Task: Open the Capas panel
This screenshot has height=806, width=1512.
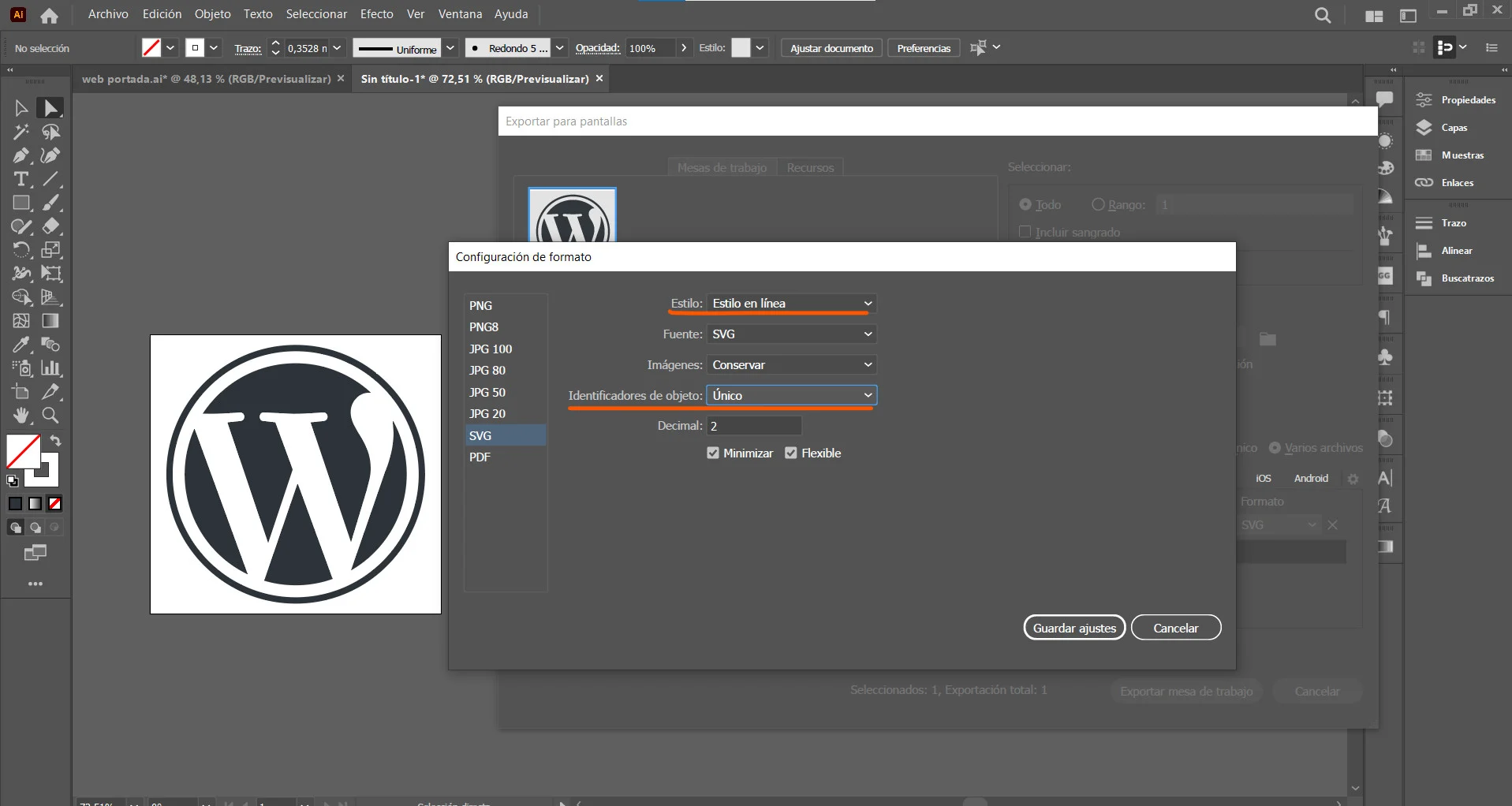Action: point(1454,128)
